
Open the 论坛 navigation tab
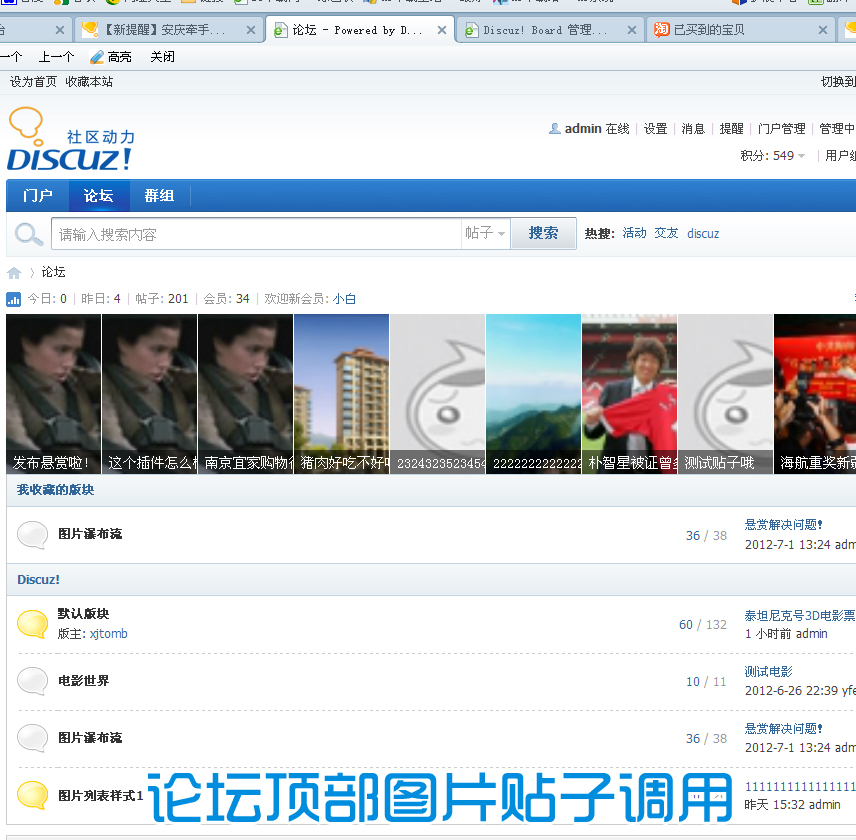[99, 195]
